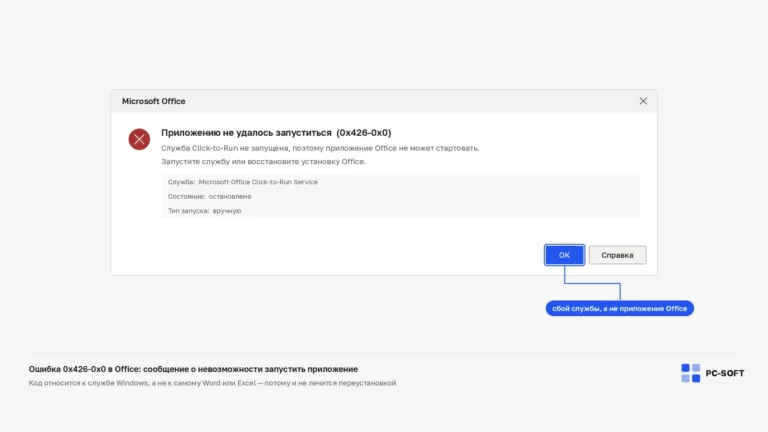Click the PC-SOFT brand text
Screen dimensions: 768x432
point(724,373)
